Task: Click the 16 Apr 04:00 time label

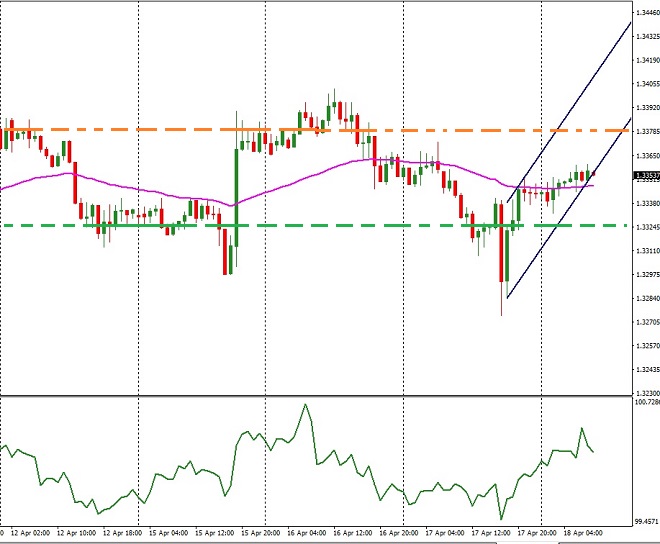Action: coord(306,533)
